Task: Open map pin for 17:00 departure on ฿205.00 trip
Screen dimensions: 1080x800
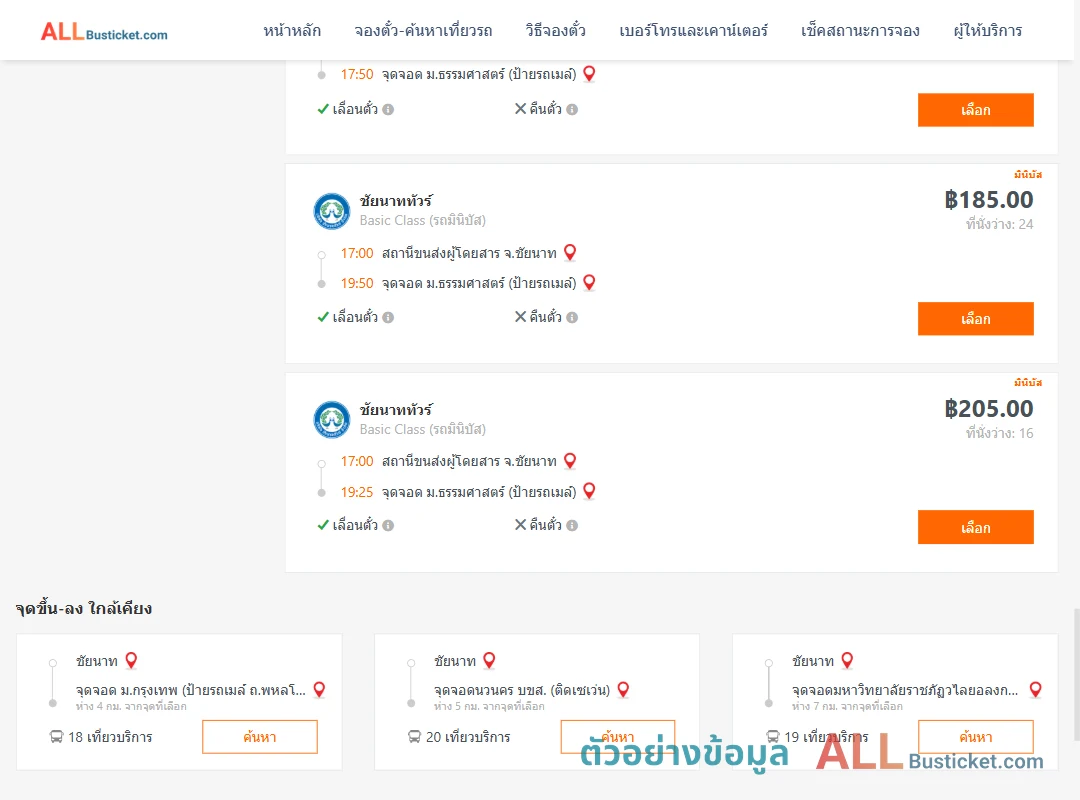Action: pyautogui.click(x=570, y=461)
